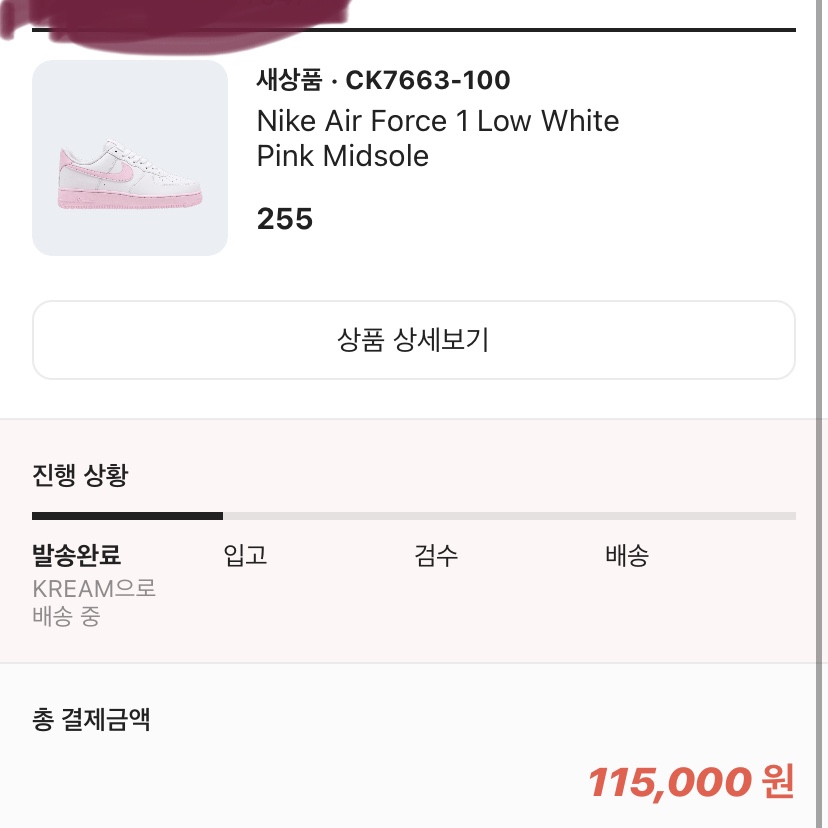828x828 pixels.
Task: Click the filled black portion of the progress bar
Action: click(x=127, y=516)
